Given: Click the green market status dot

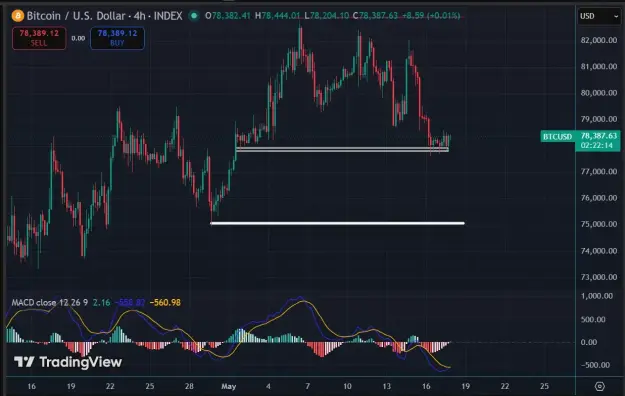Looking at the screenshot, I should tap(194, 16).
